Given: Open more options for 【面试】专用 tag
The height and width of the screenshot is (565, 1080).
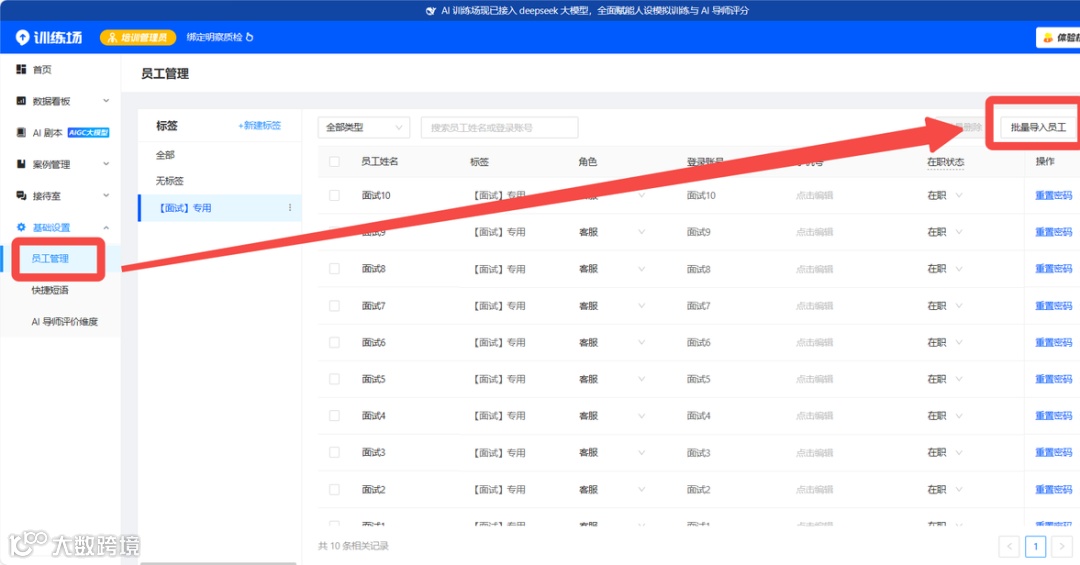Looking at the screenshot, I should pyautogui.click(x=289, y=207).
